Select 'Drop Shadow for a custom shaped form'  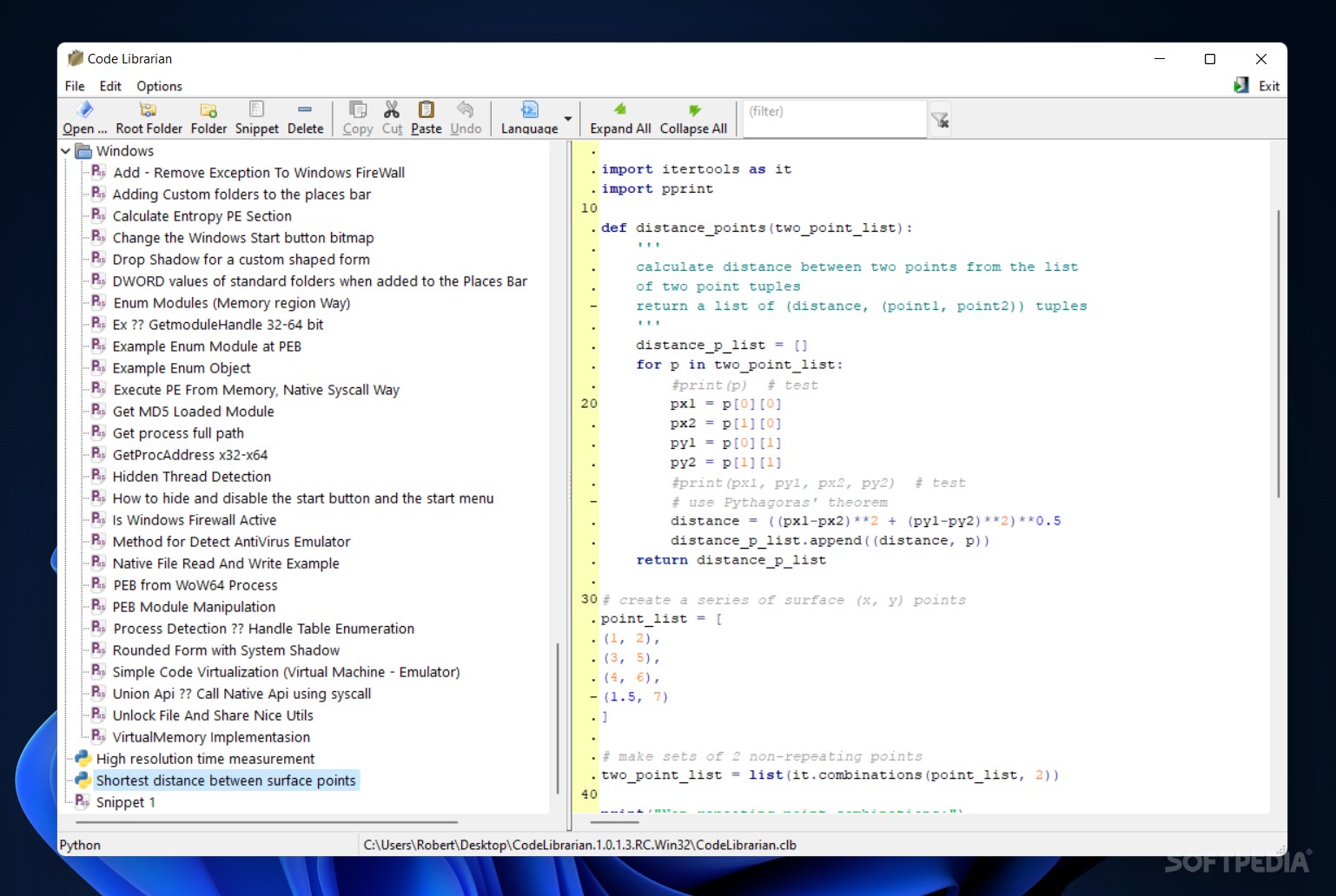click(241, 260)
